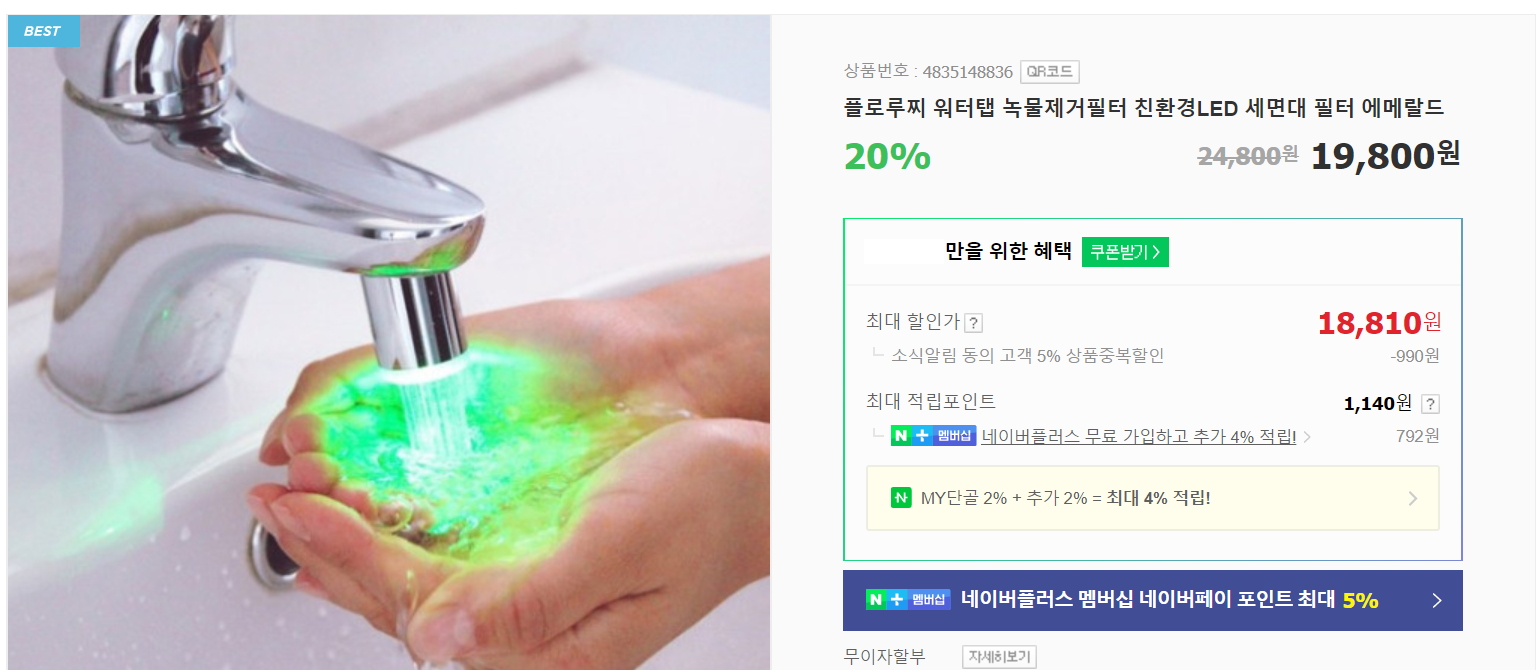Click the help icon next to 1,140원 points
The height and width of the screenshot is (670, 1538).
click(x=1431, y=404)
